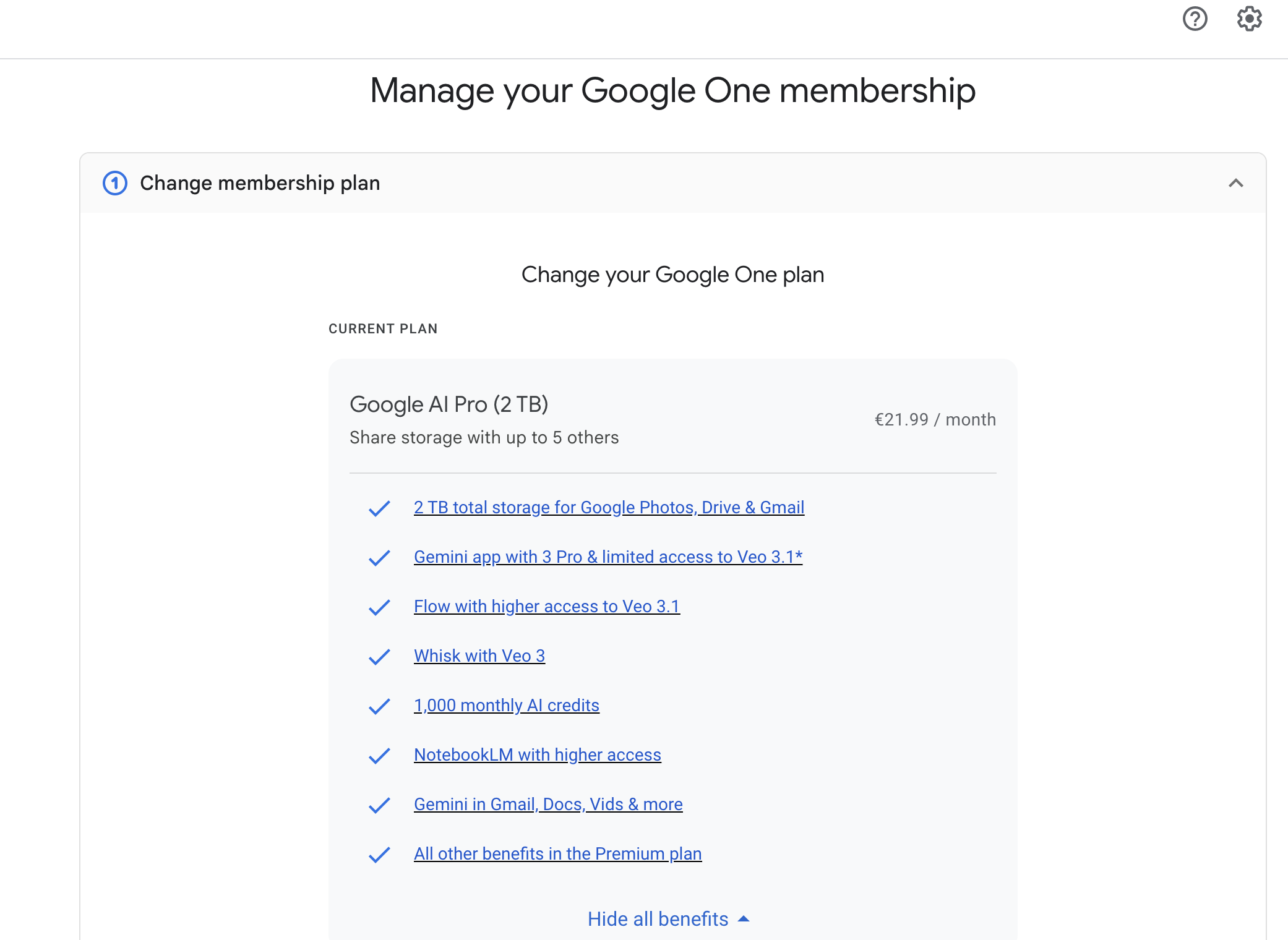This screenshot has height=940, width=1288.
Task: Click checkmark beside 1,000 monthly AI credits
Action: click(x=379, y=706)
